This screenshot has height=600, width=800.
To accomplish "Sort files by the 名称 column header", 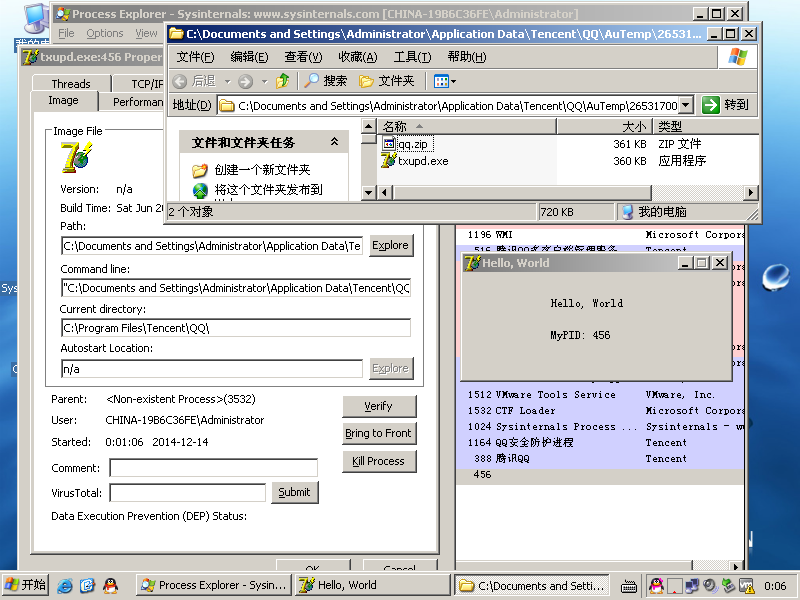I will 466,126.
